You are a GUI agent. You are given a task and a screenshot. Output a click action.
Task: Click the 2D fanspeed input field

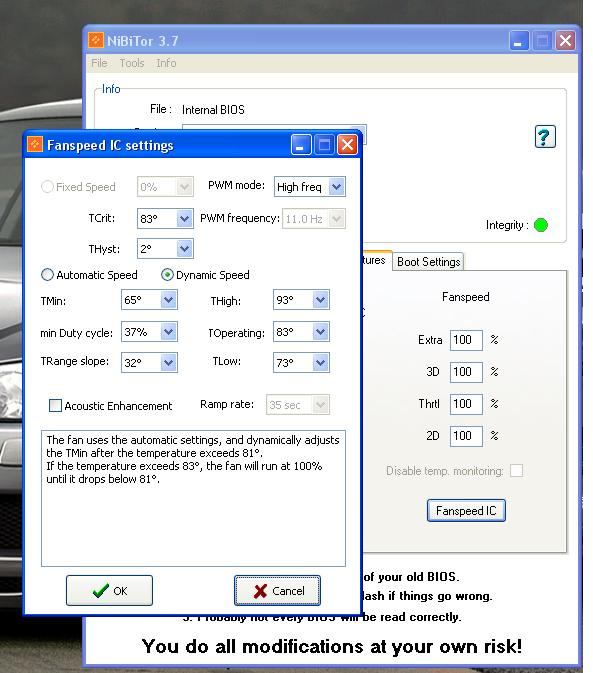[466, 436]
